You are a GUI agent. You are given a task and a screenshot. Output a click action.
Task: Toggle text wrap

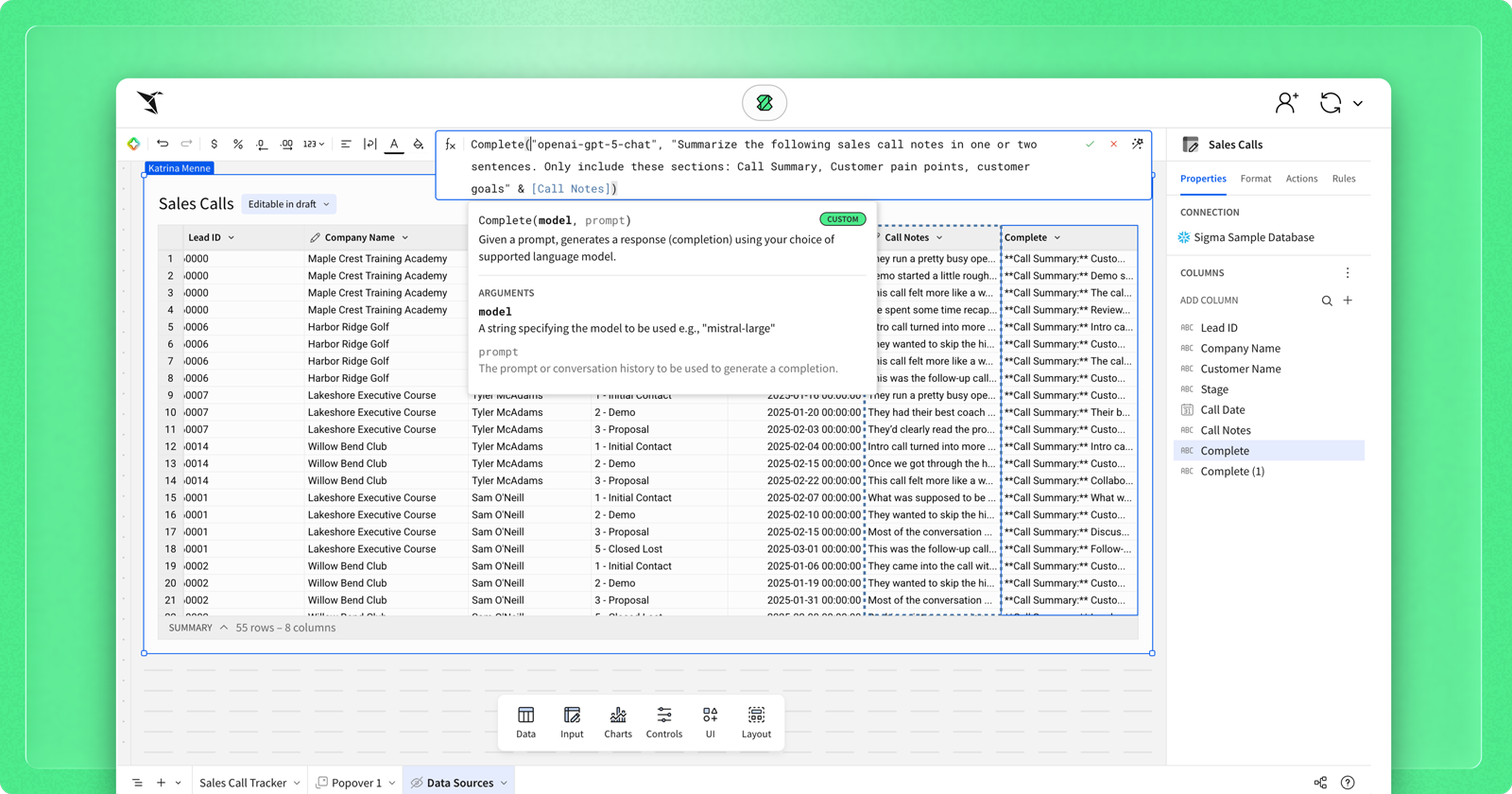(x=369, y=144)
